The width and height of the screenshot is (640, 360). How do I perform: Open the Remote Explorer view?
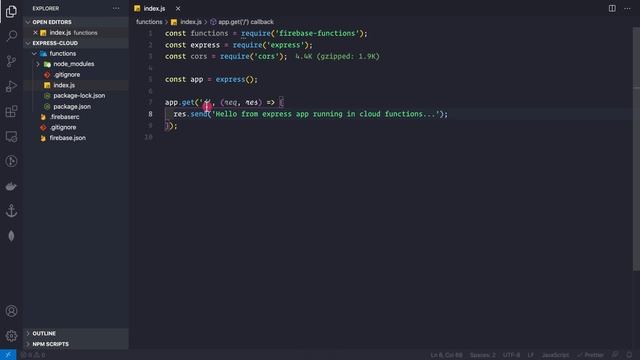(11, 136)
